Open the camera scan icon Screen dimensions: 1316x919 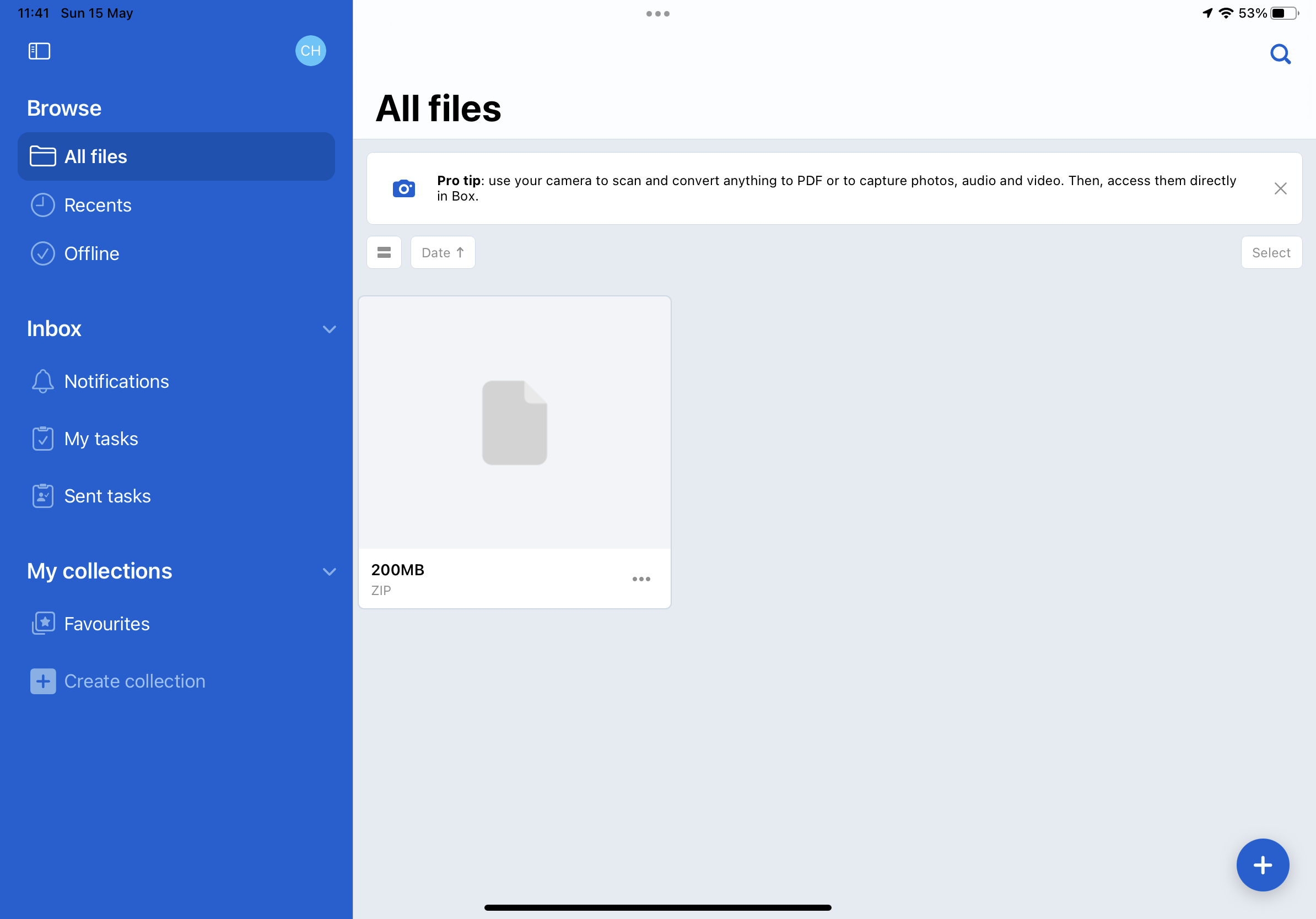pyautogui.click(x=403, y=188)
